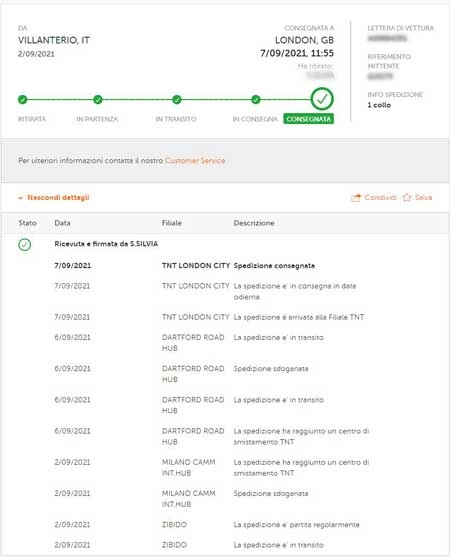Click the Nascondi dettagli text

click(x=58, y=198)
